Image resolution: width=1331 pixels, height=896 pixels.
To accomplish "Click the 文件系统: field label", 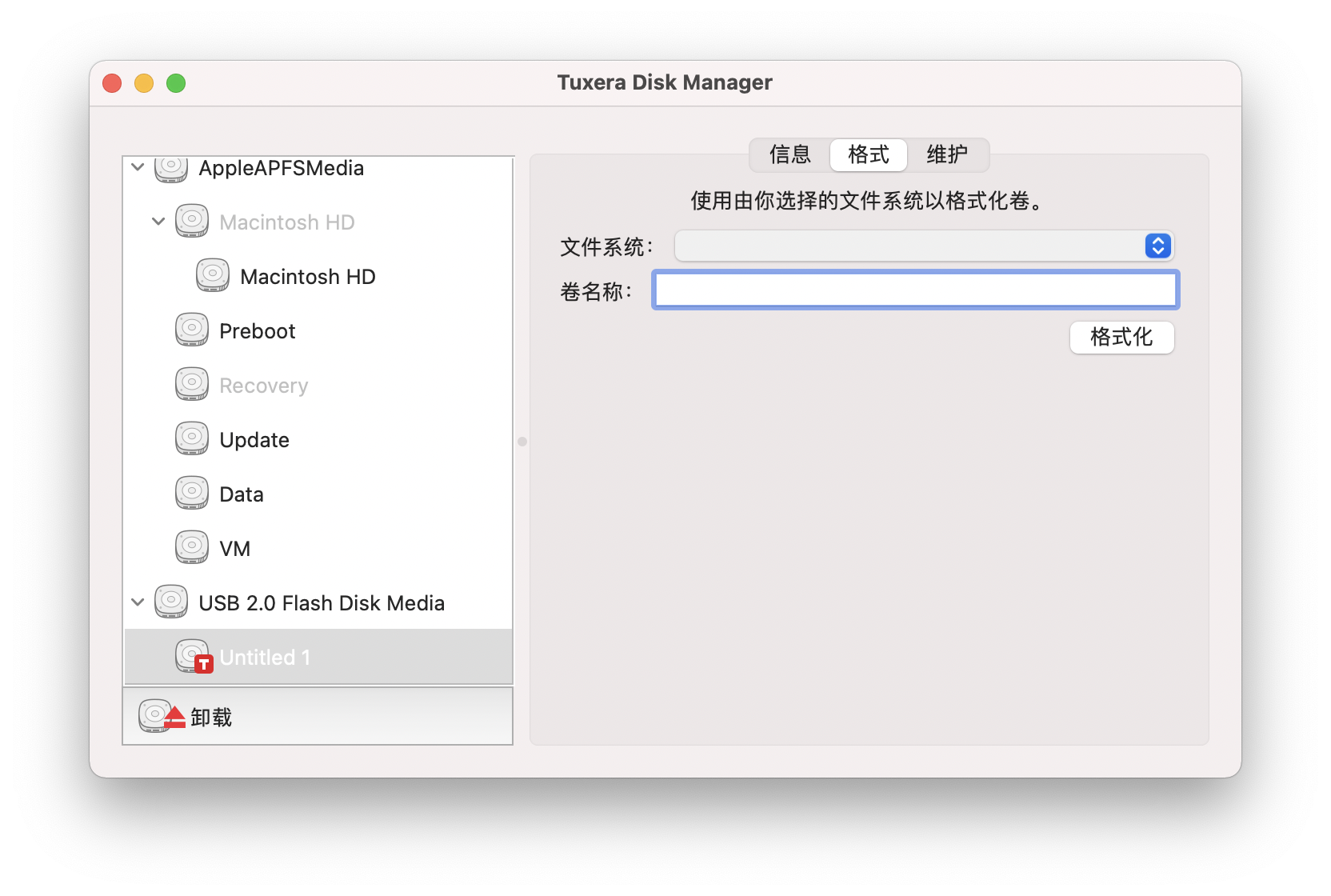I will (607, 247).
